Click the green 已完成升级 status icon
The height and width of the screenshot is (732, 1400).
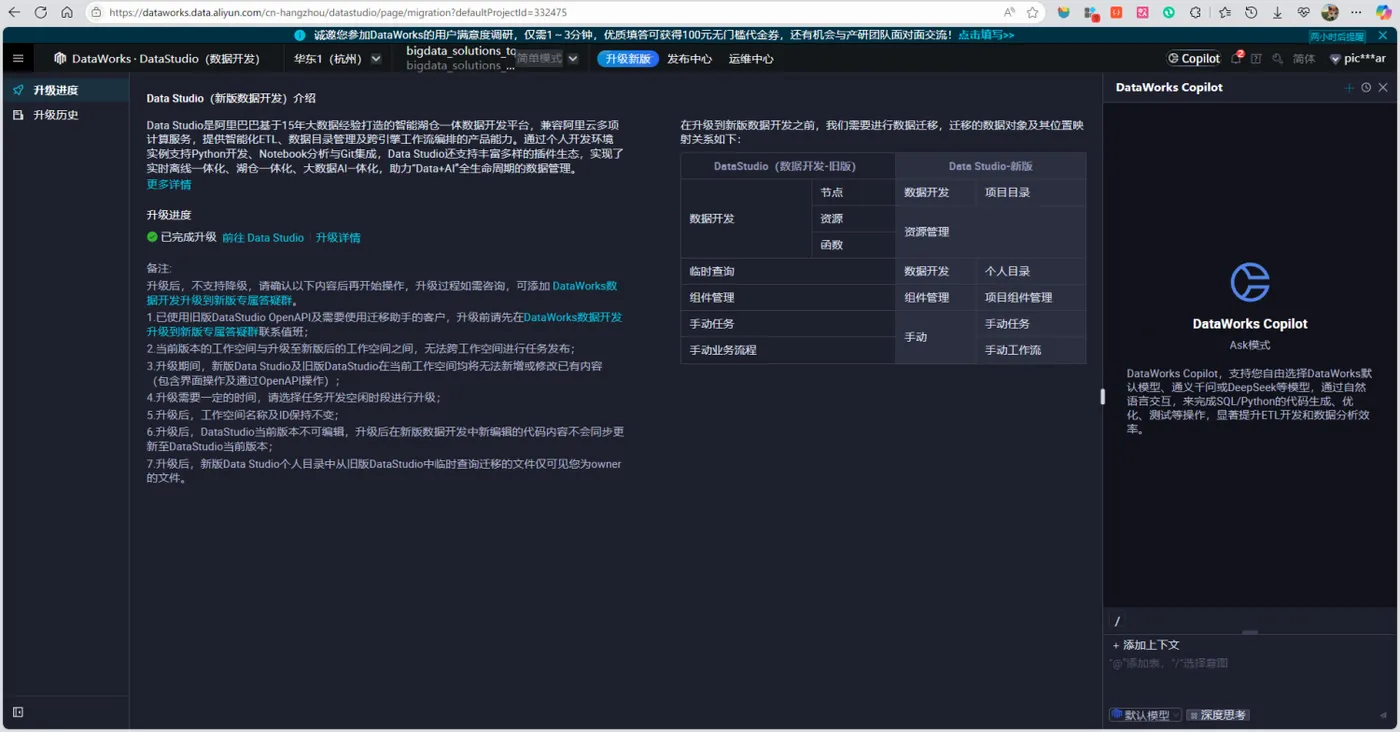coord(152,237)
